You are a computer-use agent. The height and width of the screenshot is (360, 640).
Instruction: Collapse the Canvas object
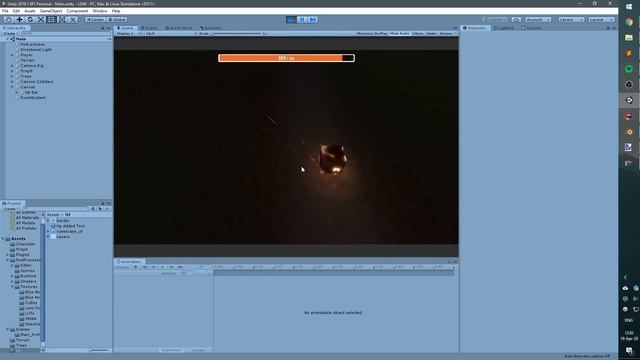[12, 87]
